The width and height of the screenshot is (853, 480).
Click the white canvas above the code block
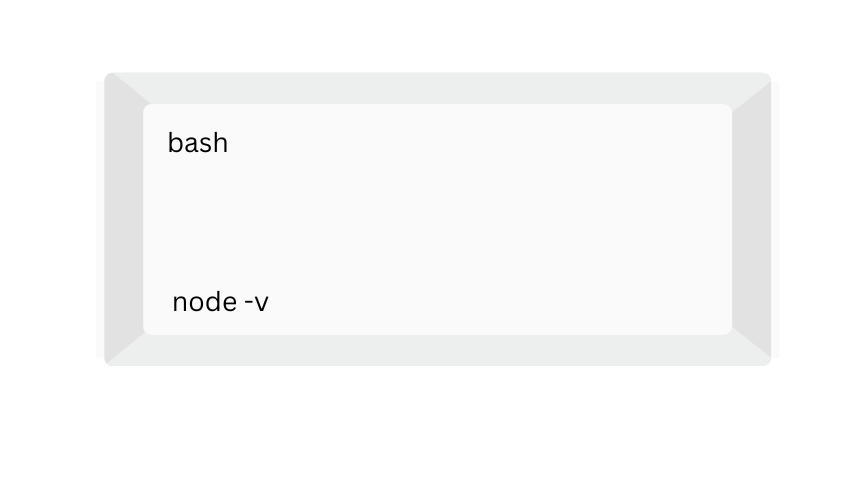coord(438,35)
